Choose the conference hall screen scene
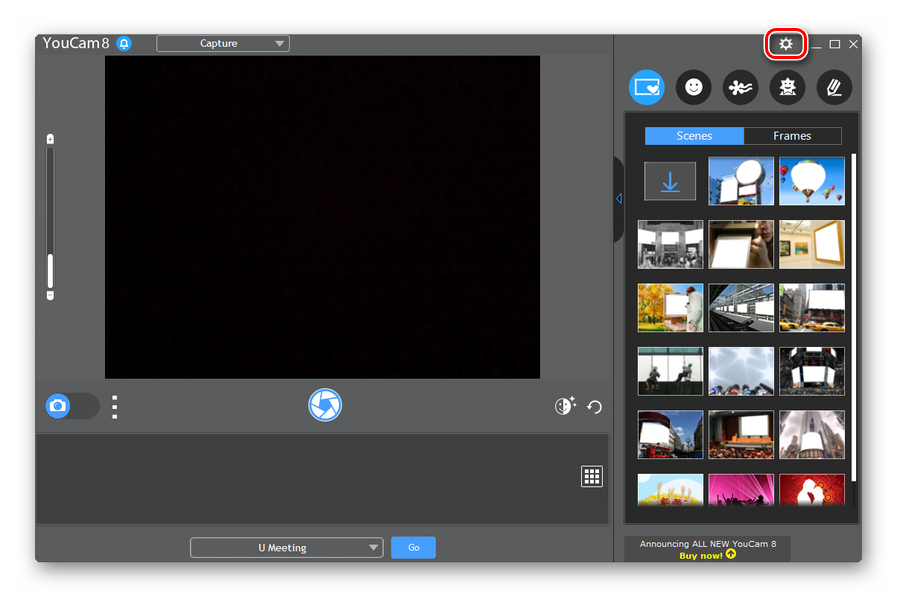This screenshot has width=900, height=601. click(741, 435)
